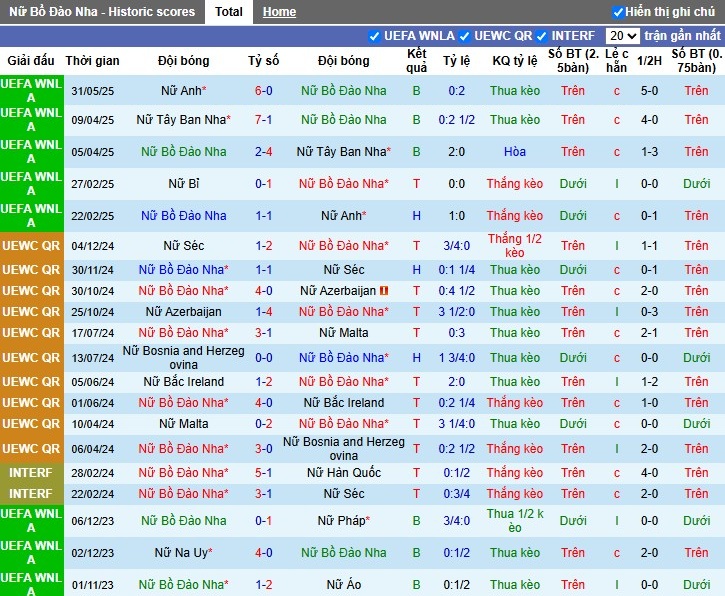This screenshot has width=725, height=596.
Task: Click the 5-1 score on 28/02/24
Action: 264,473
